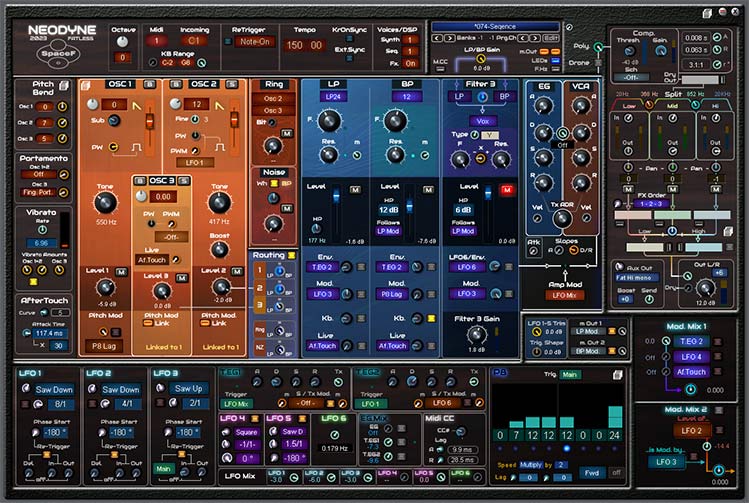Adjust the Filter 3 Gain knob
This screenshot has width=749, height=503.
(476, 335)
